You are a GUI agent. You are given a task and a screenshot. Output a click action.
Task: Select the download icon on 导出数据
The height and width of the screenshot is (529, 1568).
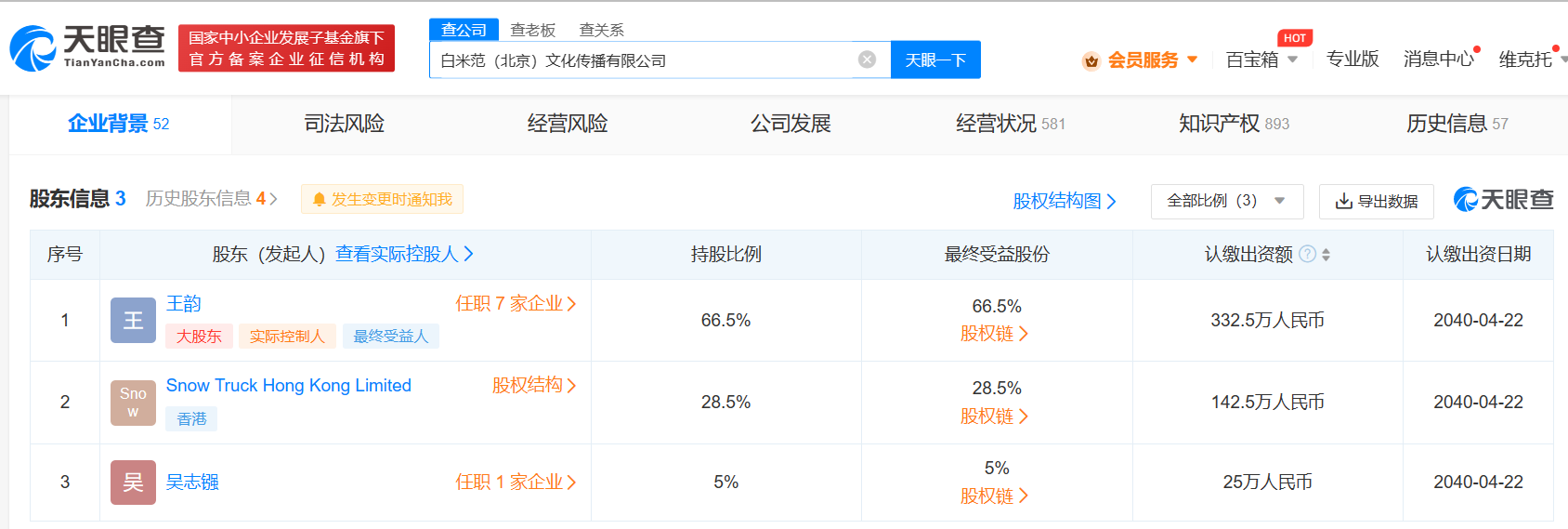point(1343,201)
